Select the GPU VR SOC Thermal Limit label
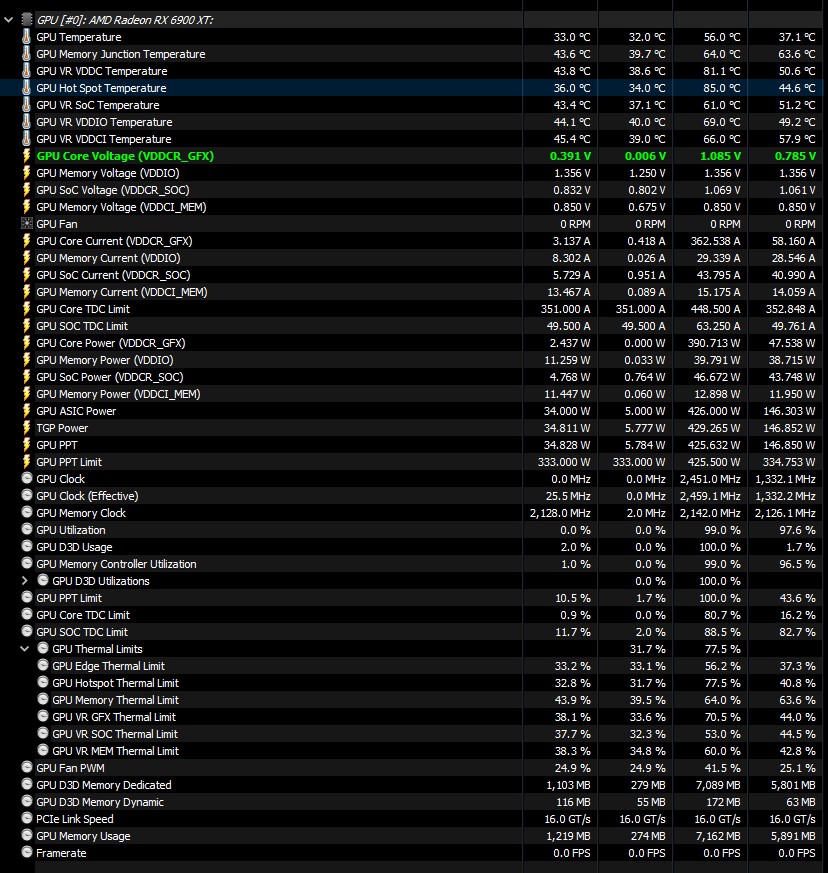This screenshot has height=873, width=828. coord(115,734)
